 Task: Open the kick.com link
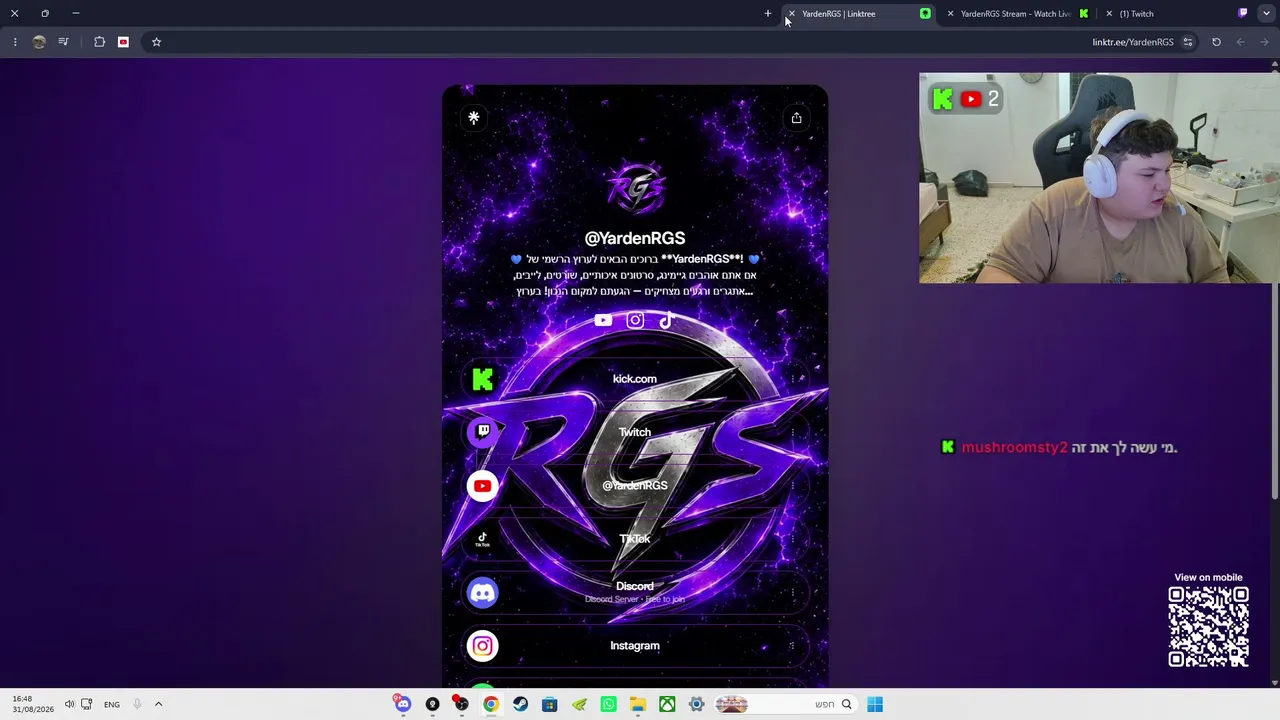635,379
